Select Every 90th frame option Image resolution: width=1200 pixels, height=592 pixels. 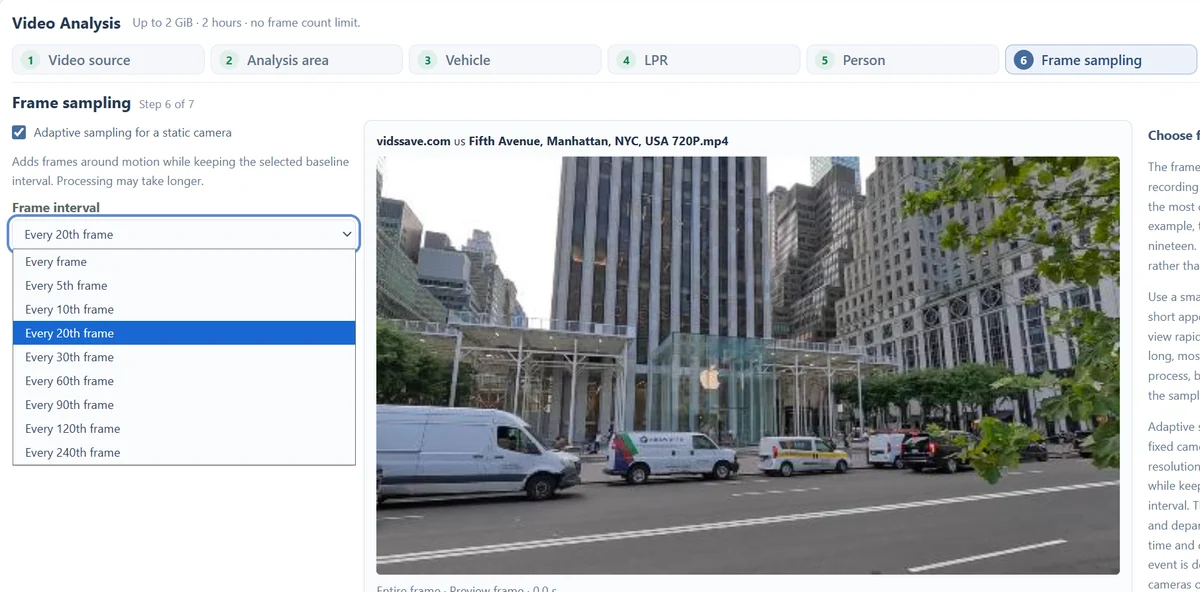pyautogui.click(x=184, y=405)
